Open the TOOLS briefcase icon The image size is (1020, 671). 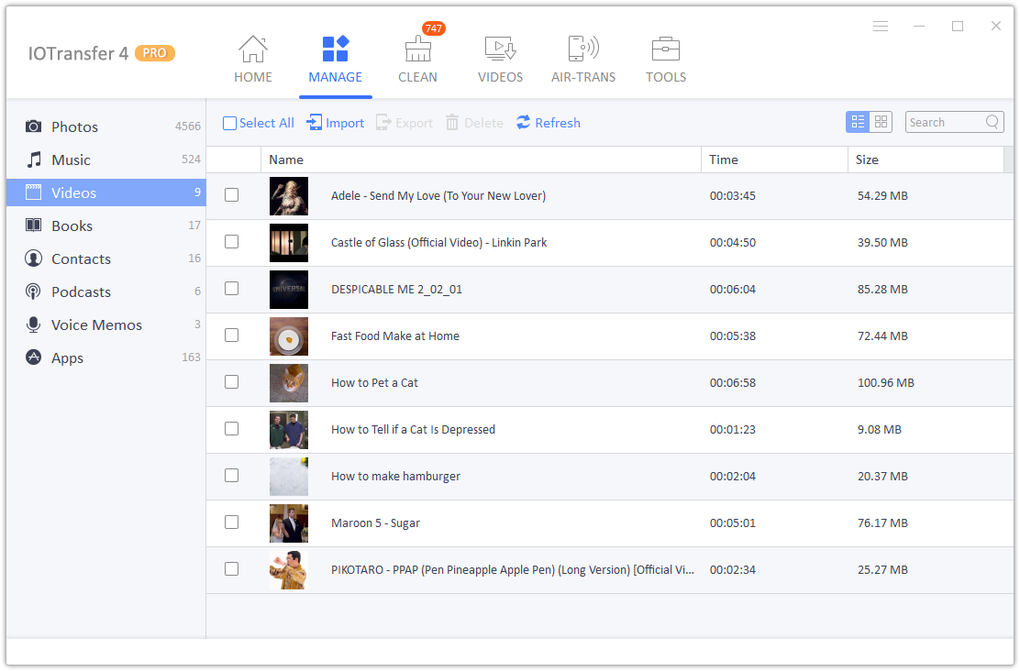[x=665, y=49]
